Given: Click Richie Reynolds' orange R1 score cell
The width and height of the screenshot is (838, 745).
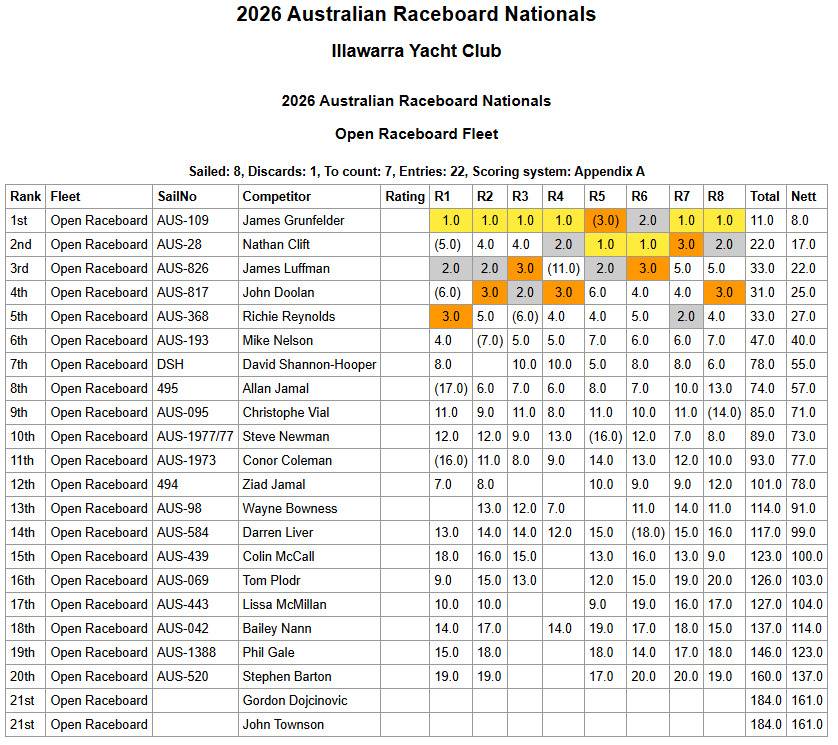Looking at the screenshot, I should (450, 317).
